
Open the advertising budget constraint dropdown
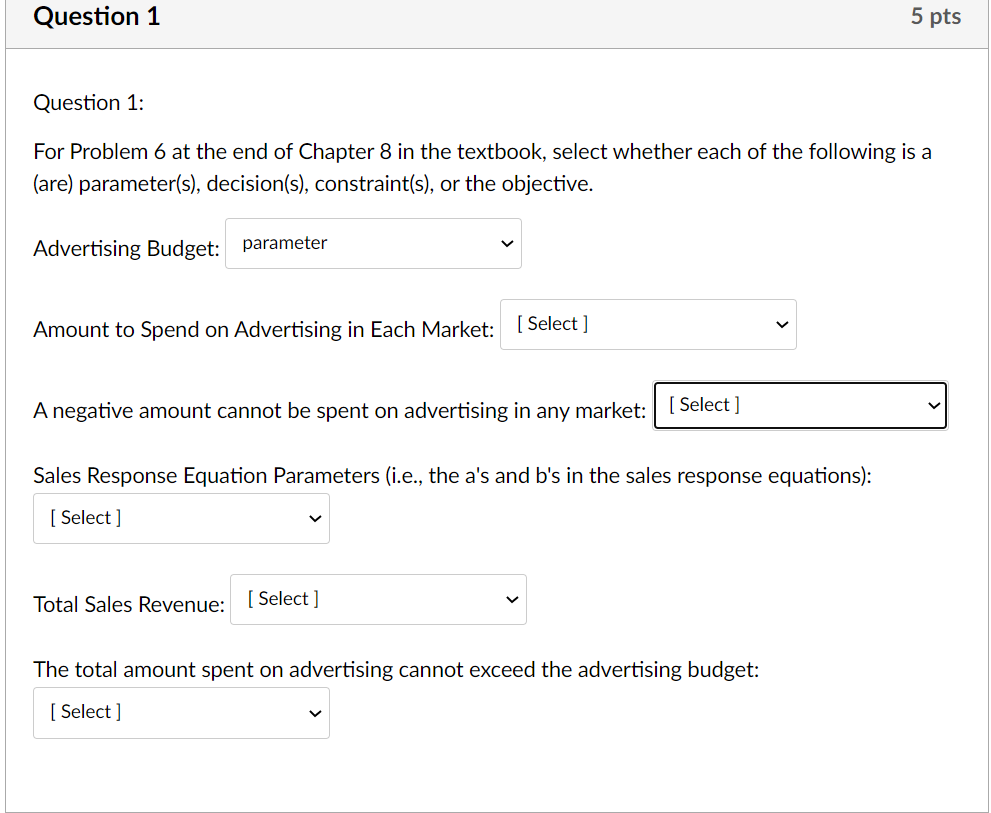(181, 712)
